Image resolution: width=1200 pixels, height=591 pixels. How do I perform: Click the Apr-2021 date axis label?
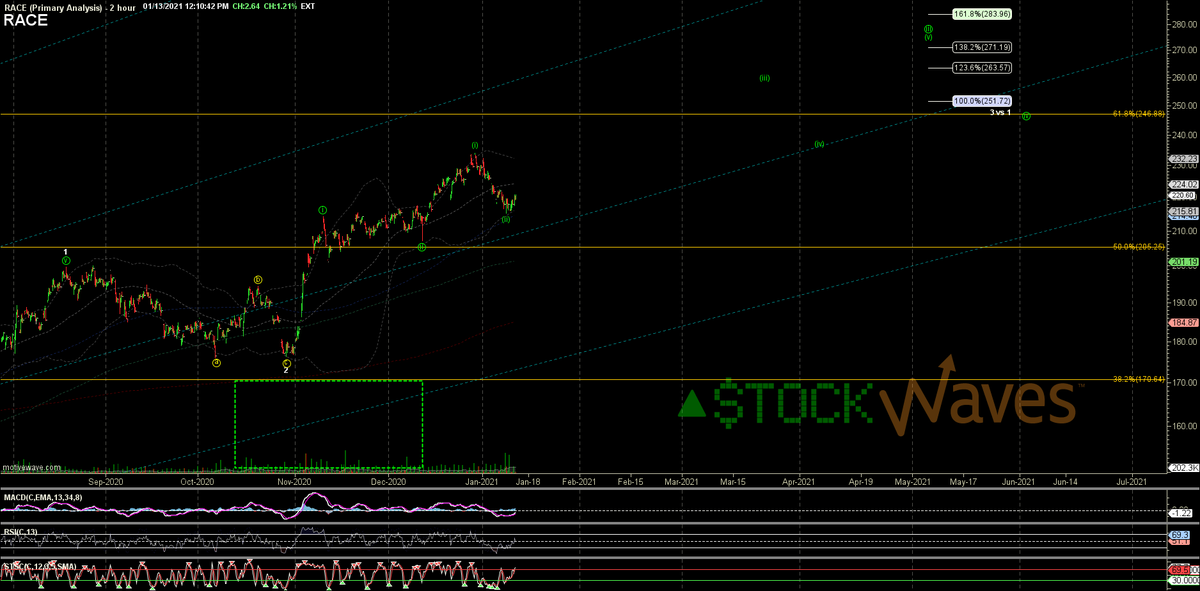pos(798,481)
